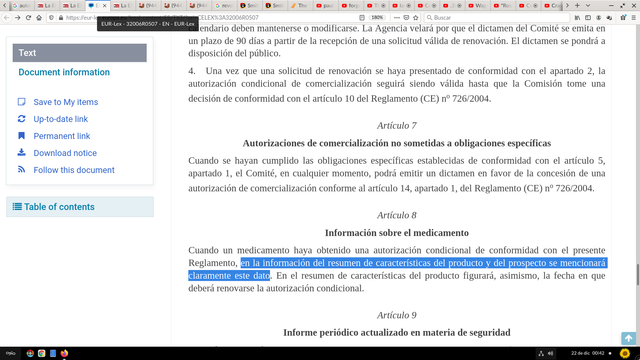Click the Artículo 9 heading
The image size is (640, 360).
pyautogui.click(x=397, y=316)
